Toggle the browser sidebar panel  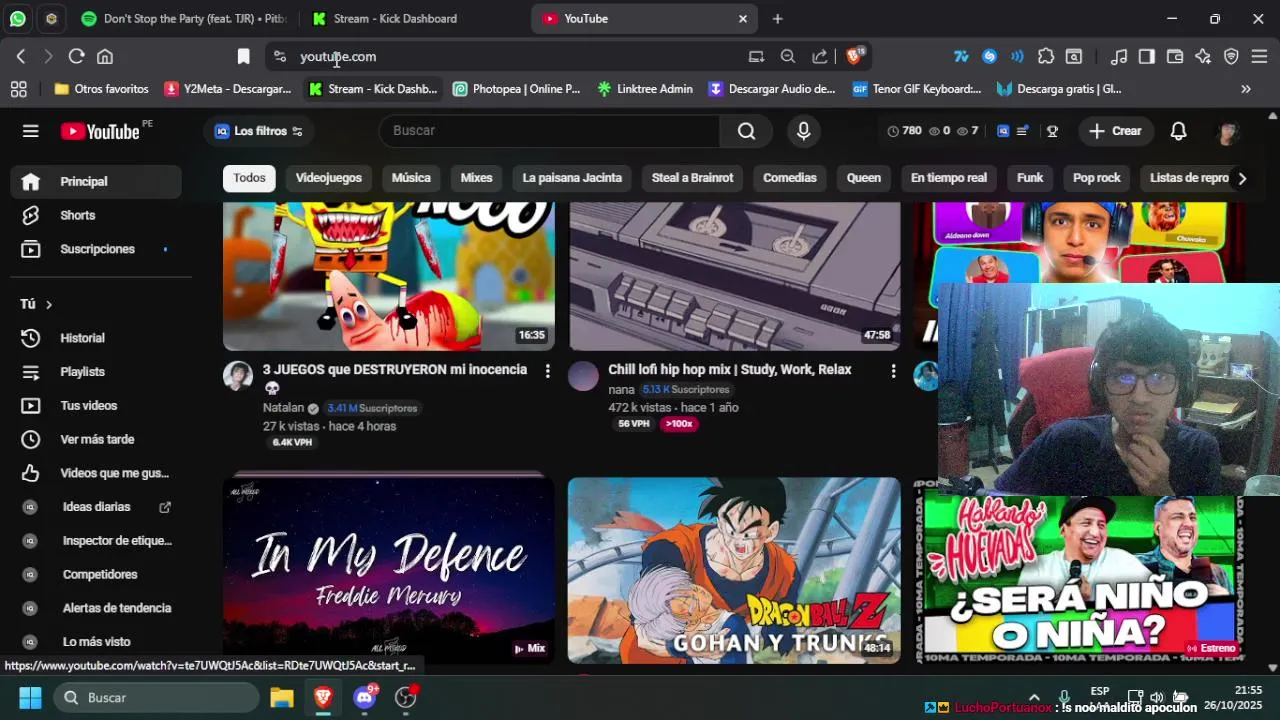point(1147,57)
